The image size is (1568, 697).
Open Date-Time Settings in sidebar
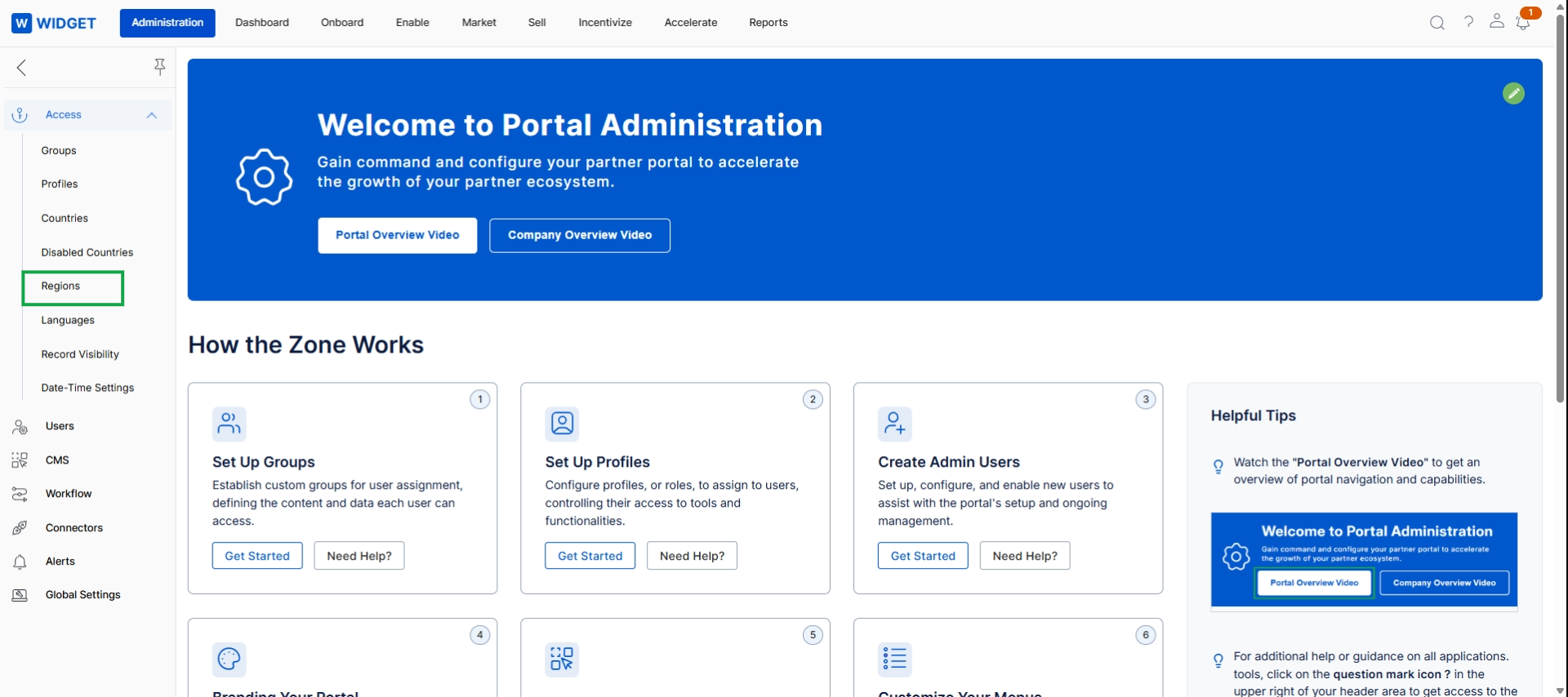pyautogui.click(x=87, y=388)
